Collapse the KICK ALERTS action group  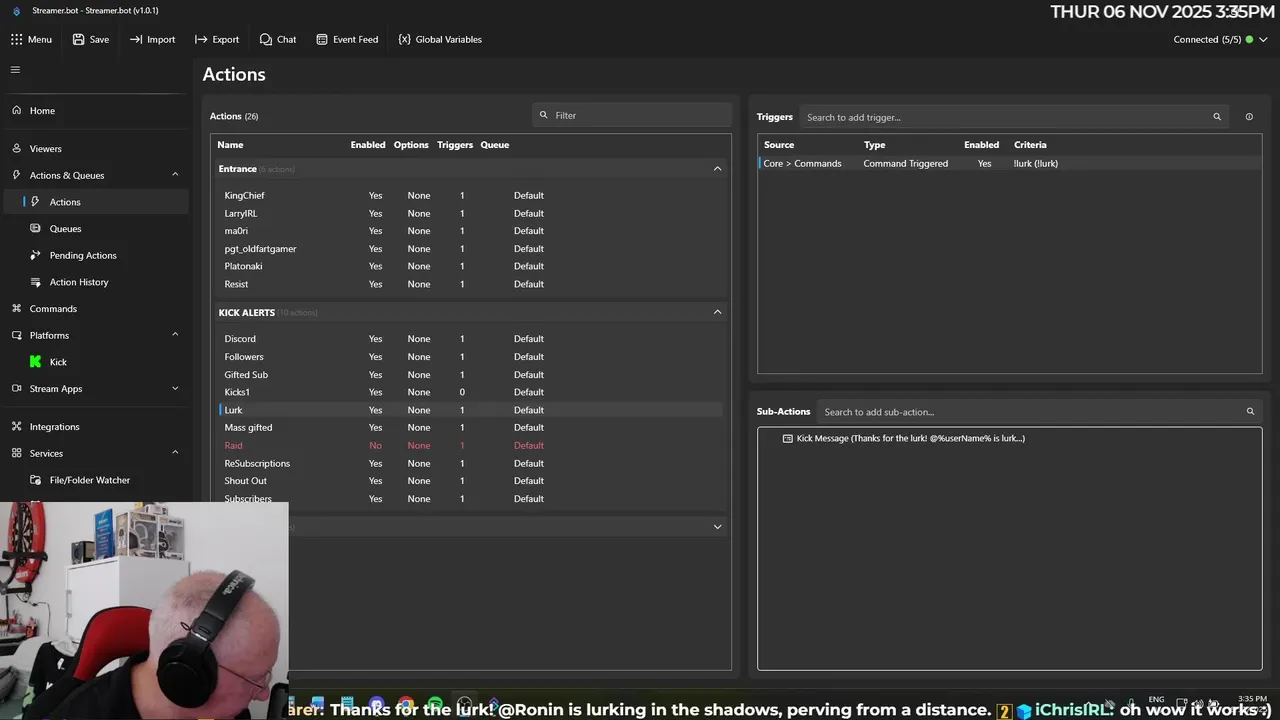(x=717, y=312)
